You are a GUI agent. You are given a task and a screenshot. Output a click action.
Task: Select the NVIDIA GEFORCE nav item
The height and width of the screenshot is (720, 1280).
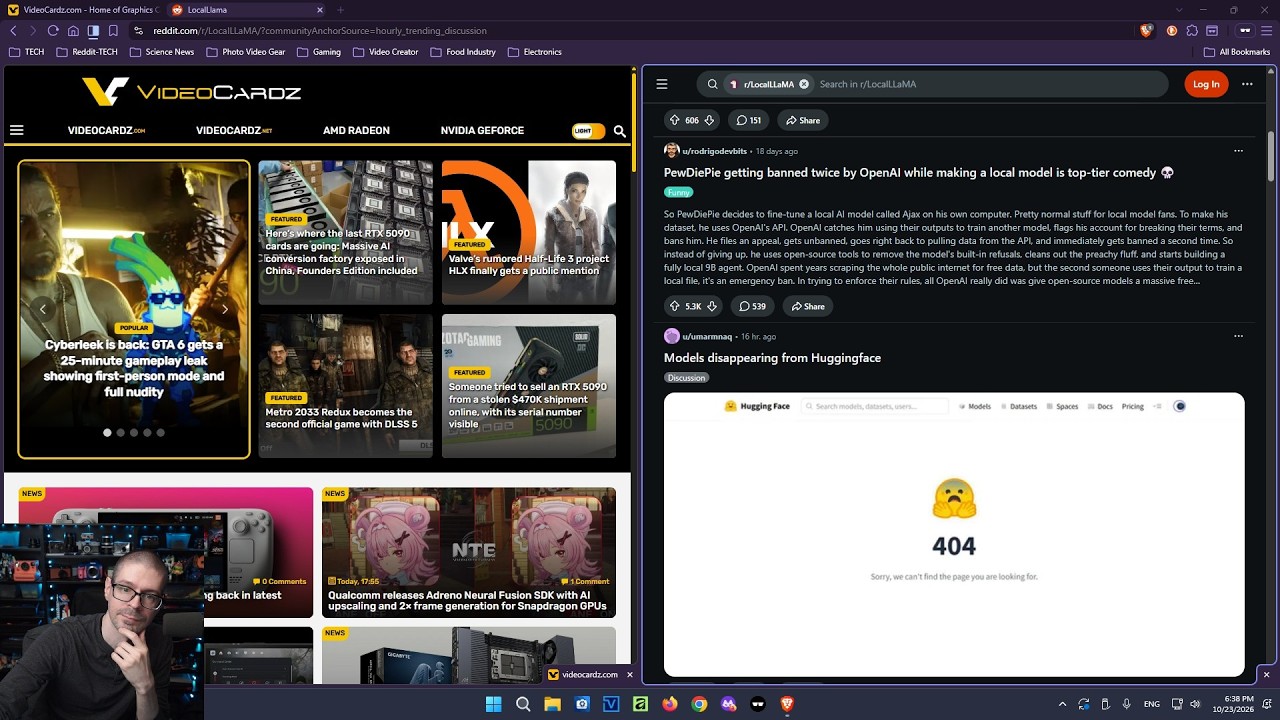[x=482, y=131]
